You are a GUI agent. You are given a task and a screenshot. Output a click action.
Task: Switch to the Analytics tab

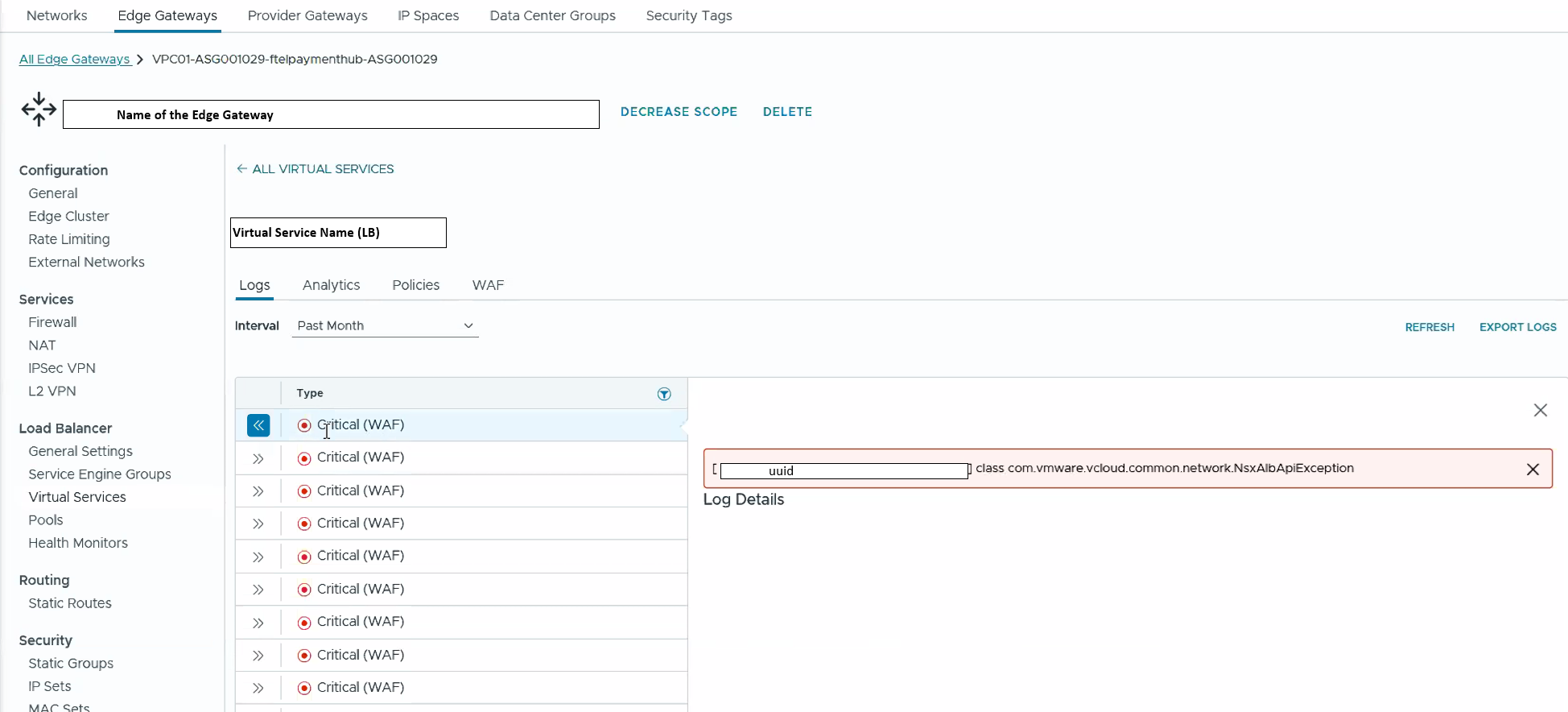click(x=331, y=285)
